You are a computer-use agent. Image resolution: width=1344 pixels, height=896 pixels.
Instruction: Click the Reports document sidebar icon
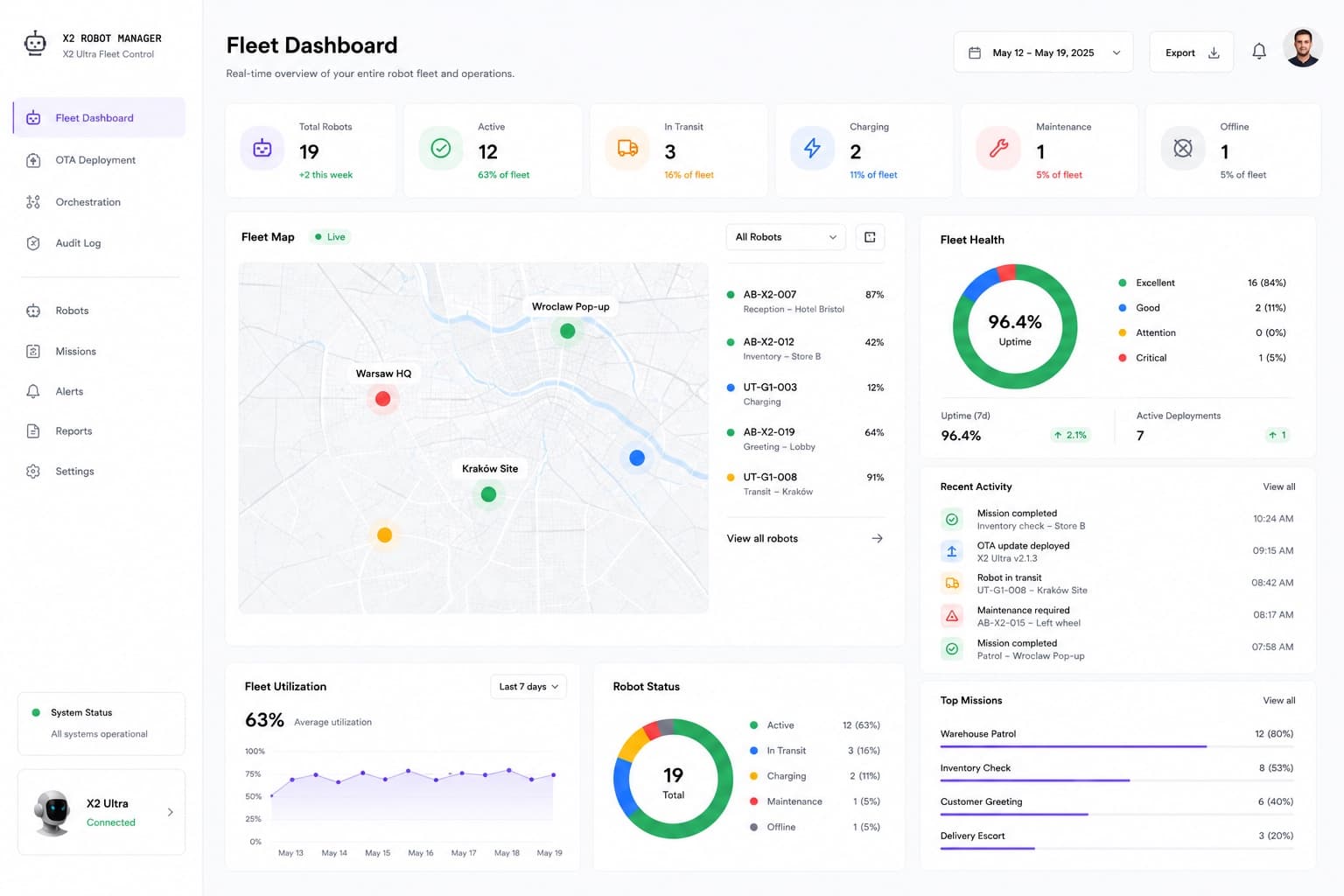point(33,431)
